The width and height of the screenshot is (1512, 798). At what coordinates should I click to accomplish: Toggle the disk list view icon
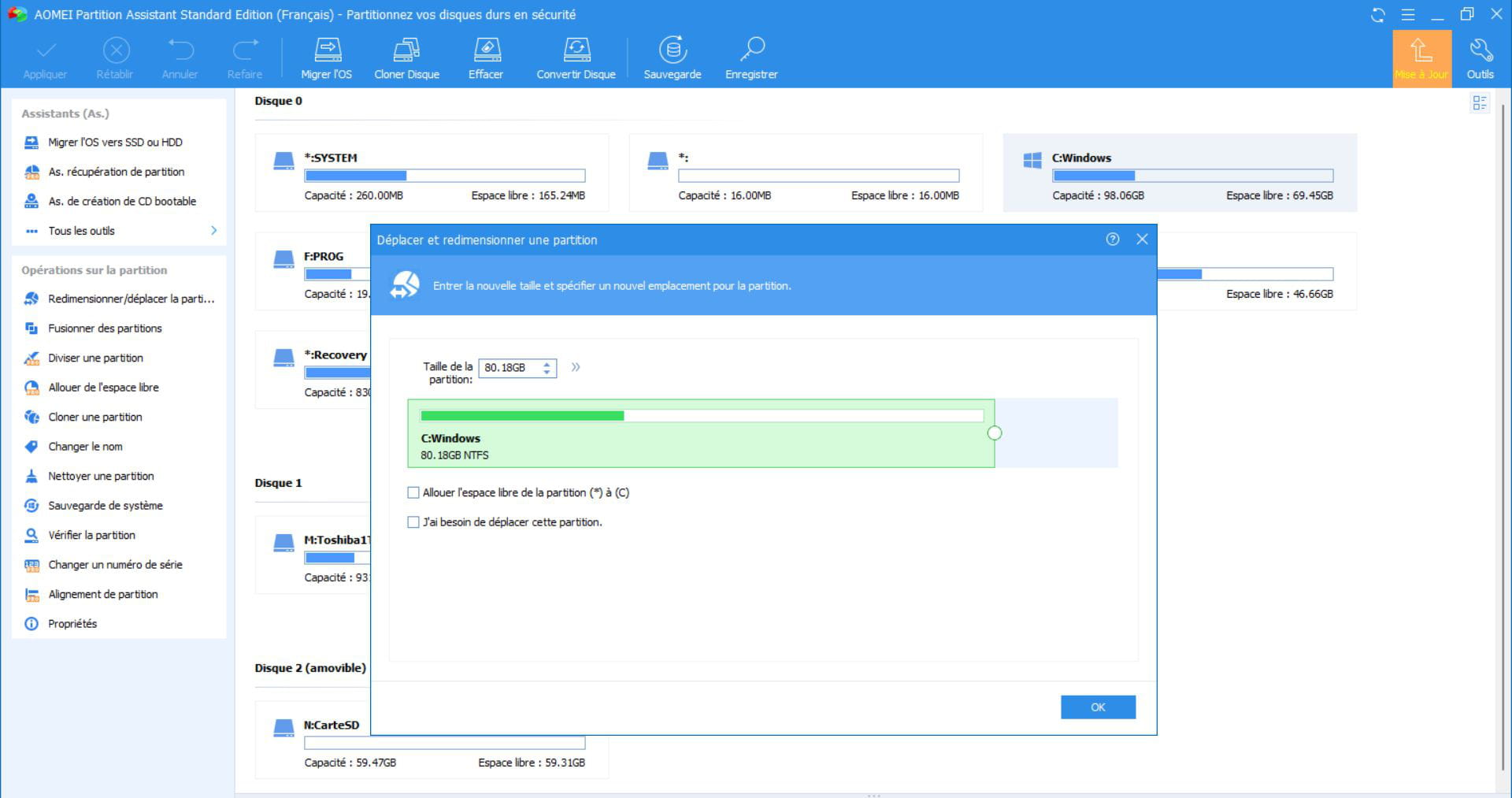[x=1480, y=103]
